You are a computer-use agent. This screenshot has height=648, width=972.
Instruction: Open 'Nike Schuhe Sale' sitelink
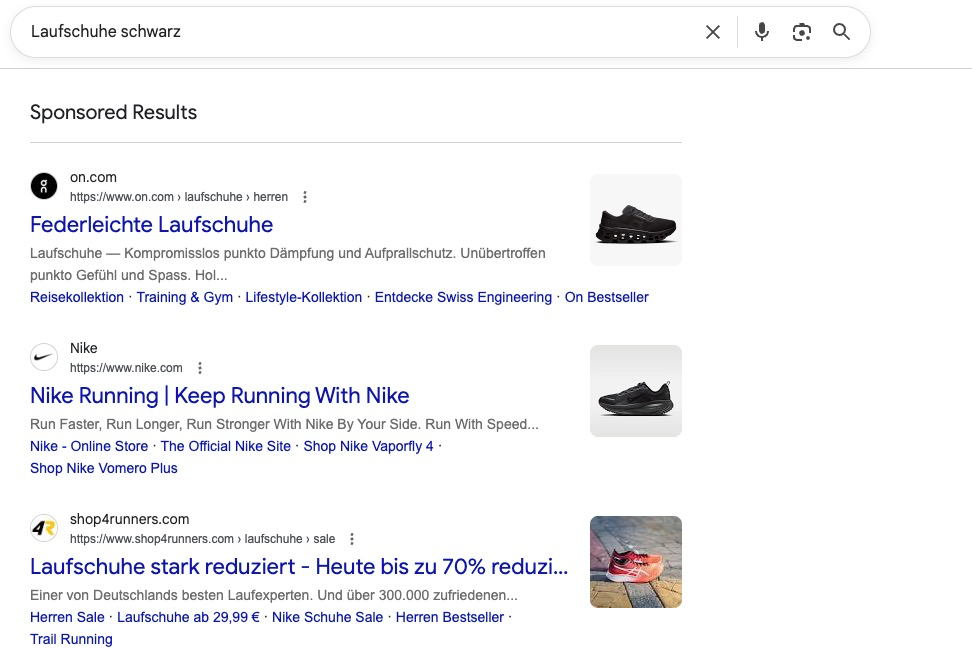tap(327, 618)
